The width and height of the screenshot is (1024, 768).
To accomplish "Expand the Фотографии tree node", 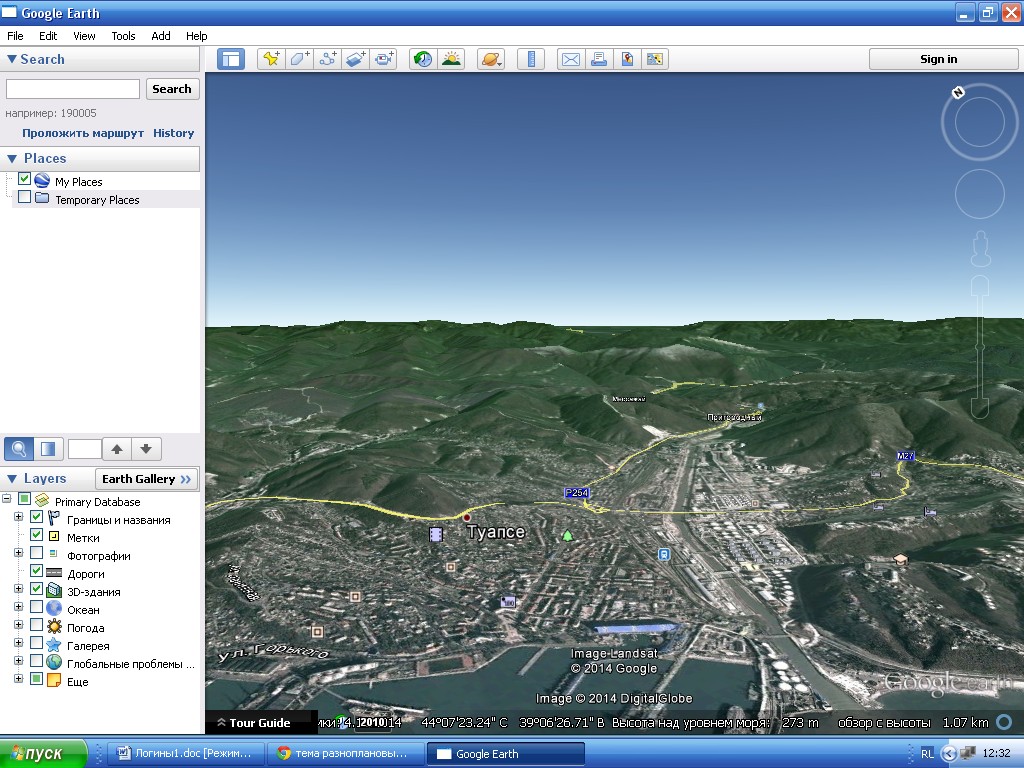I will [x=18, y=552].
